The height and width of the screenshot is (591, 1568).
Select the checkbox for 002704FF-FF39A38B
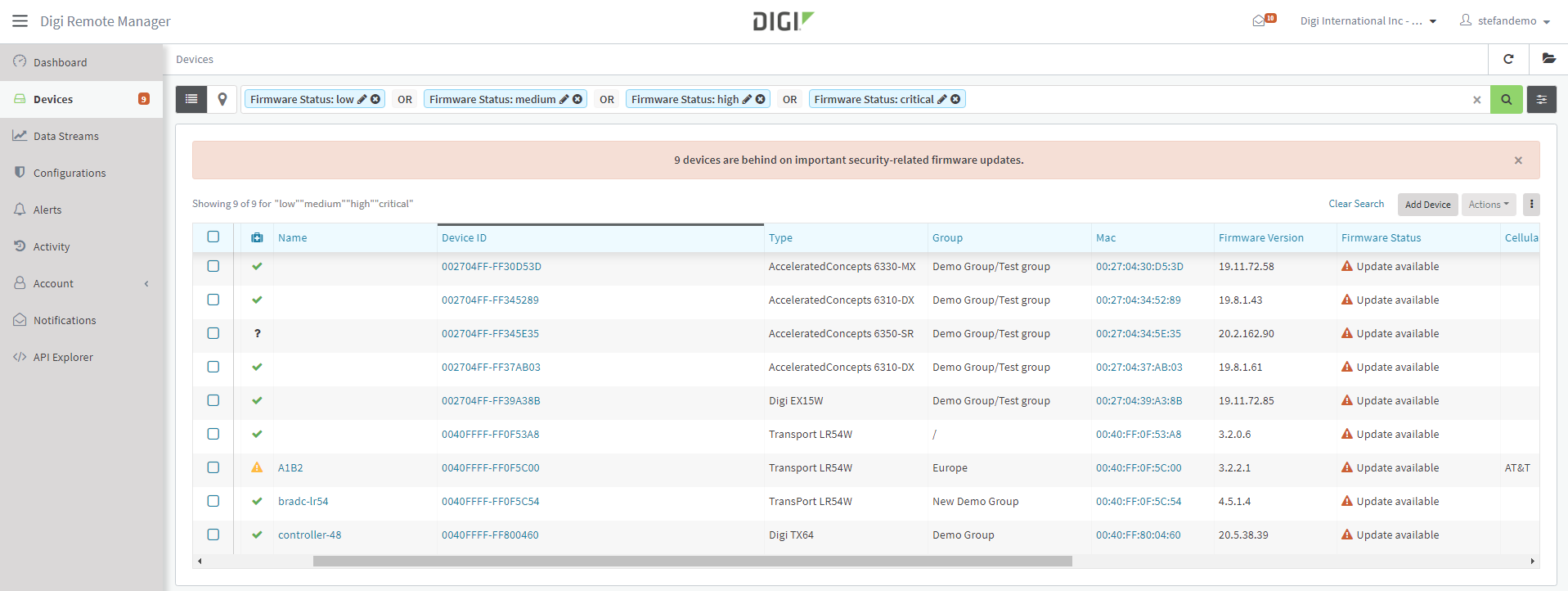pos(213,400)
